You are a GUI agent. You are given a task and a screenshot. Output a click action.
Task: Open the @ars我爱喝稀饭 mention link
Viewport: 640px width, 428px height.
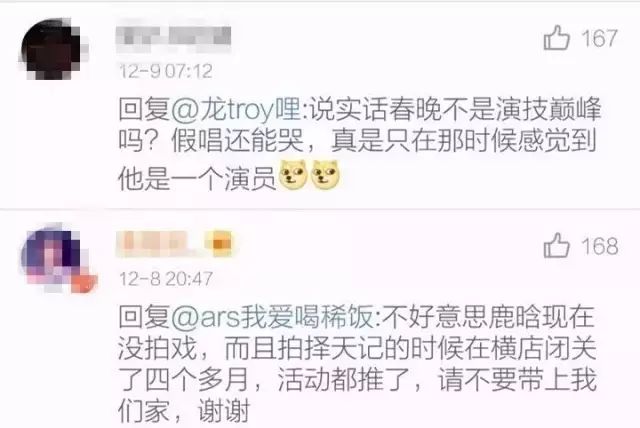pos(272,316)
